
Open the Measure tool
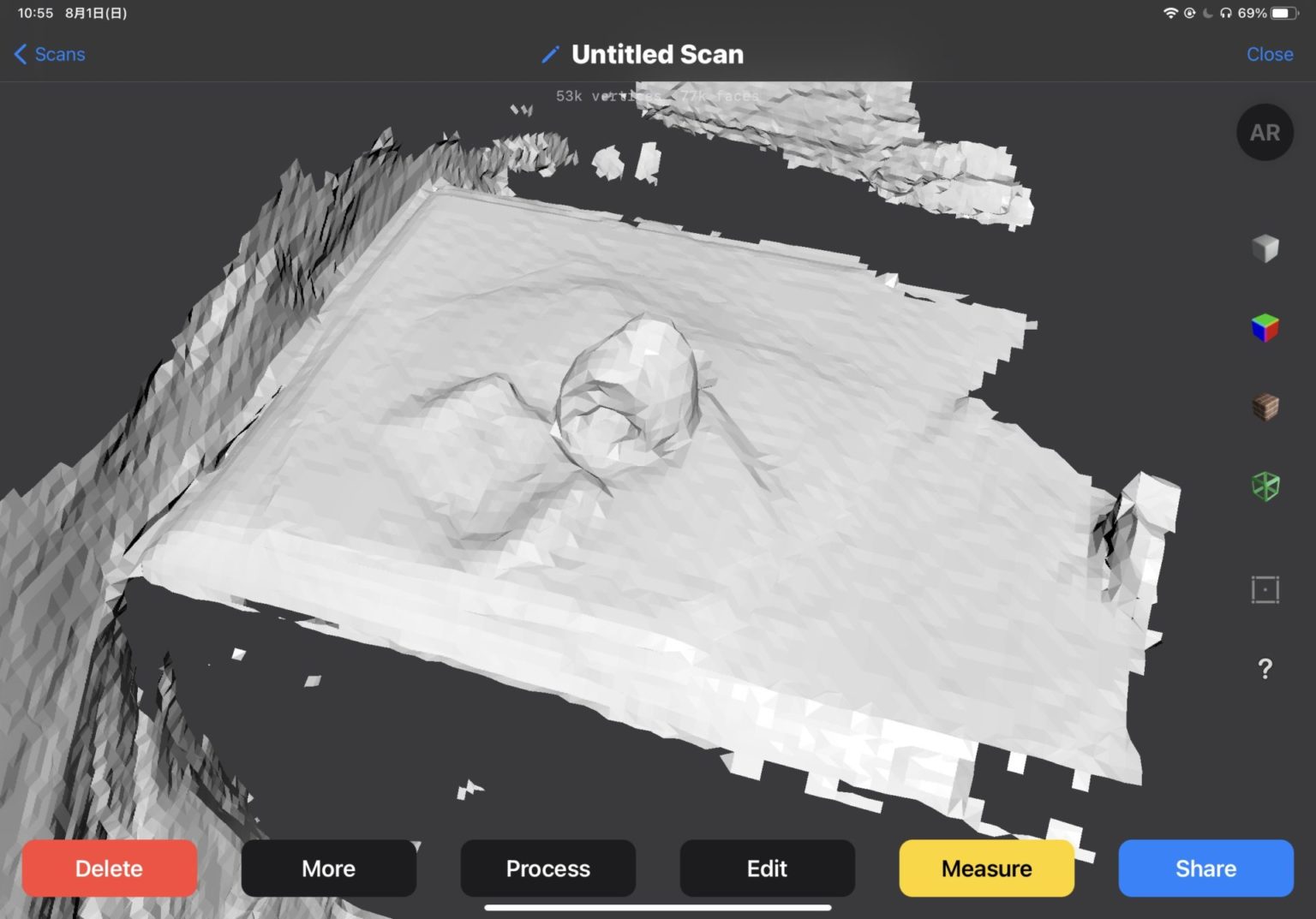point(986,868)
